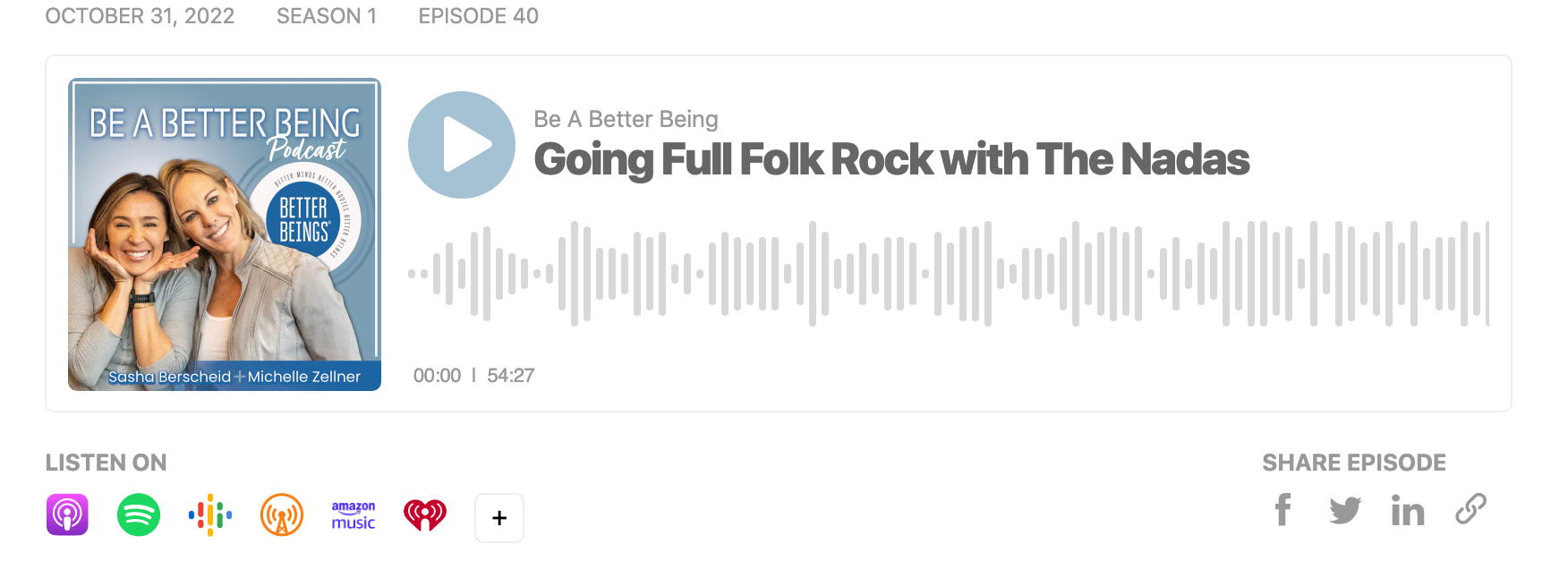Open Google Podcasts icon
1568x578 pixels.
(210, 514)
